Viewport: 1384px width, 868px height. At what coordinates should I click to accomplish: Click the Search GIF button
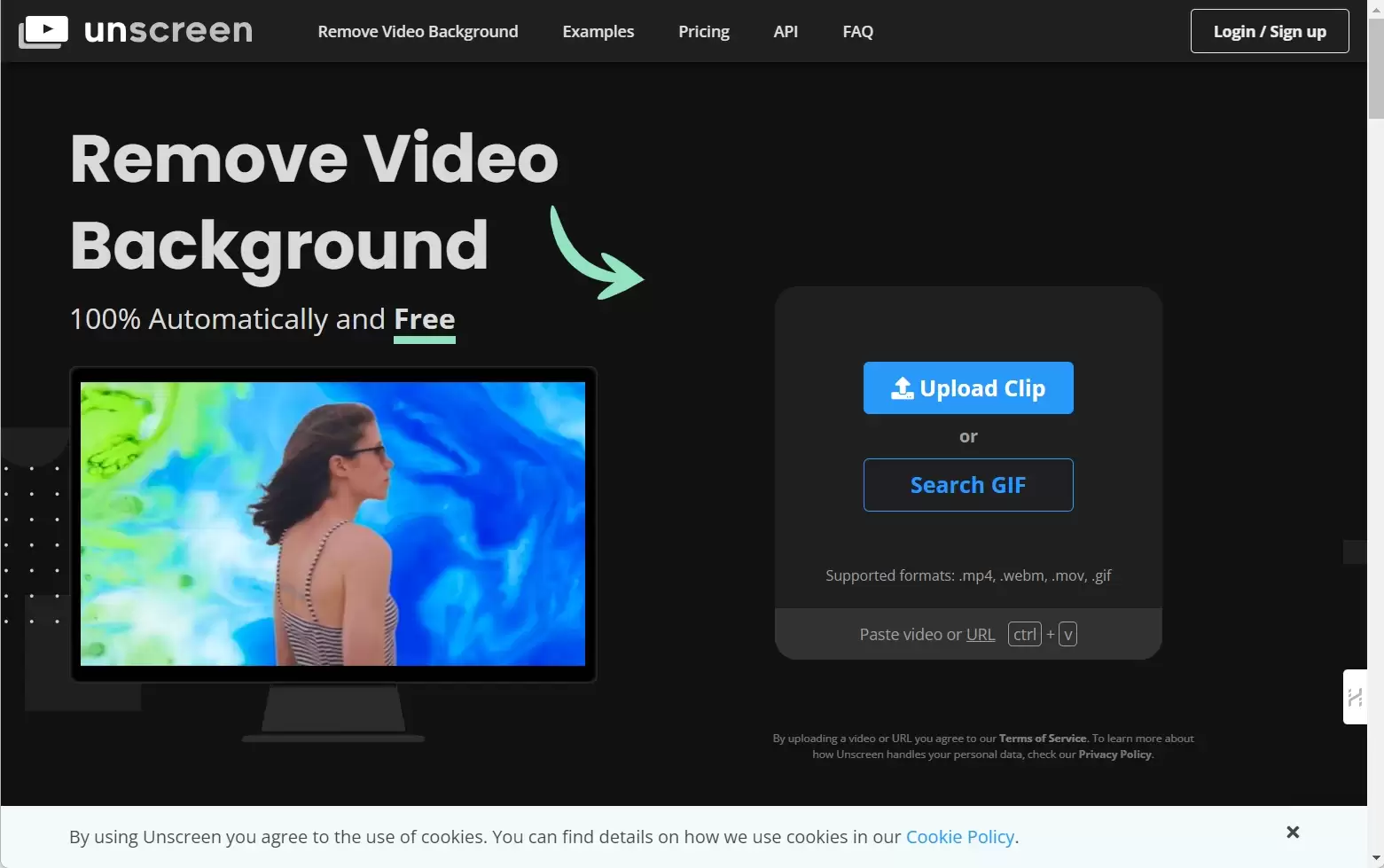pyautogui.click(x=968, y=485)
